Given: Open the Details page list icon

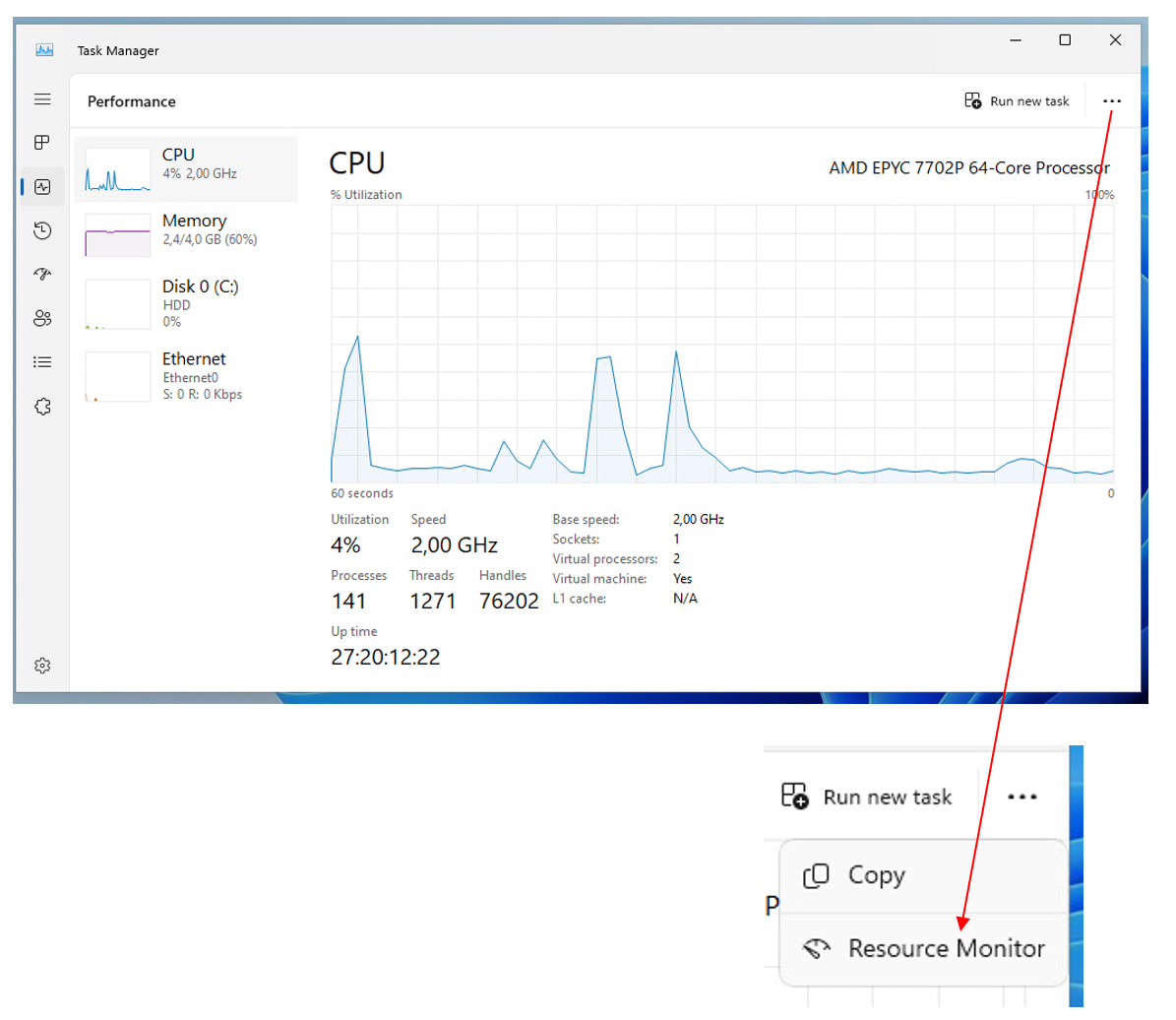Looking at the screenshot, I should coord(42,362).
